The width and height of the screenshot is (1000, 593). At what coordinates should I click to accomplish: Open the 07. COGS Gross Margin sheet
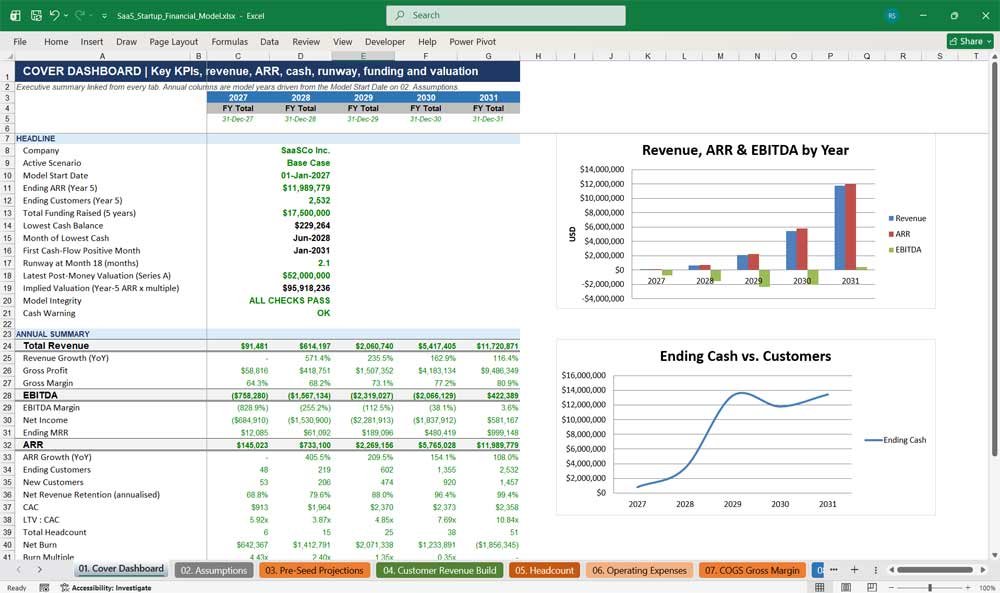pos(752,570)
